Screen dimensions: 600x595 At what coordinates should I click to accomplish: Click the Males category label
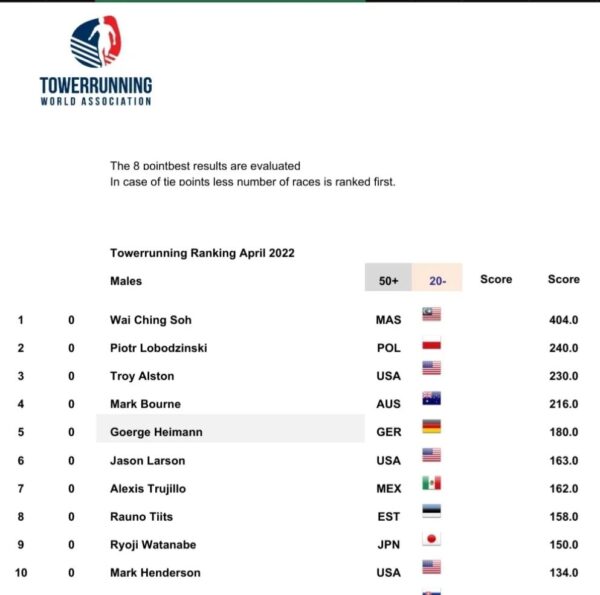coord(126,281)
